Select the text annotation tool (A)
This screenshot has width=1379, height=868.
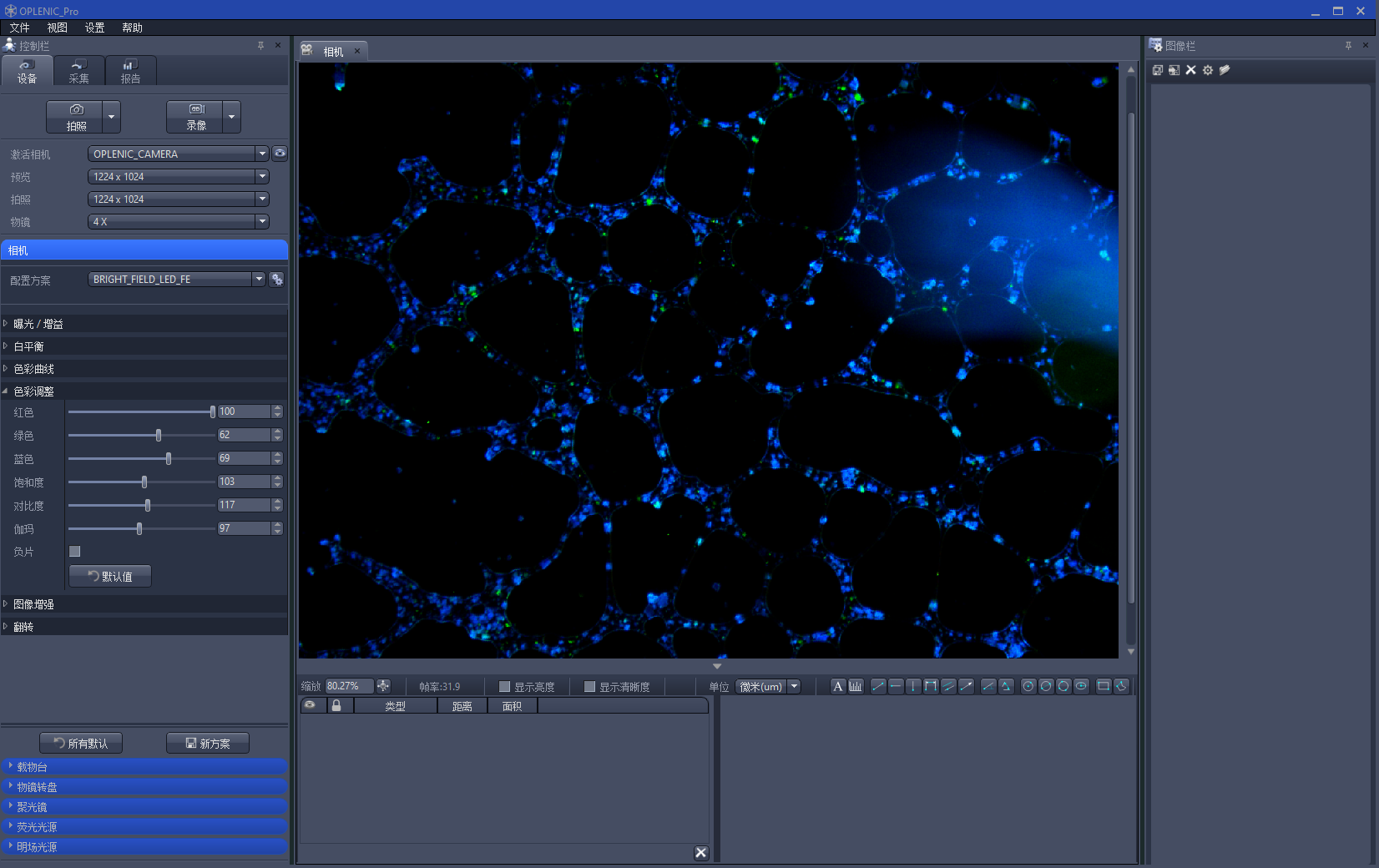pyautogui.click(x=837, y=686)
